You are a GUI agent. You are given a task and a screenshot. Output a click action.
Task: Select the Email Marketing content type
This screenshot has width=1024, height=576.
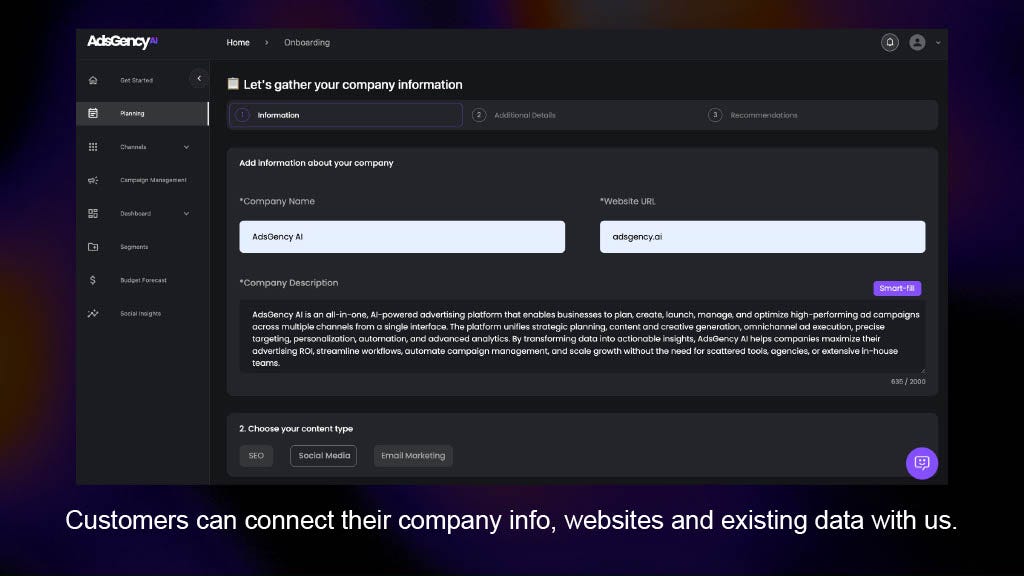point(413,456)
